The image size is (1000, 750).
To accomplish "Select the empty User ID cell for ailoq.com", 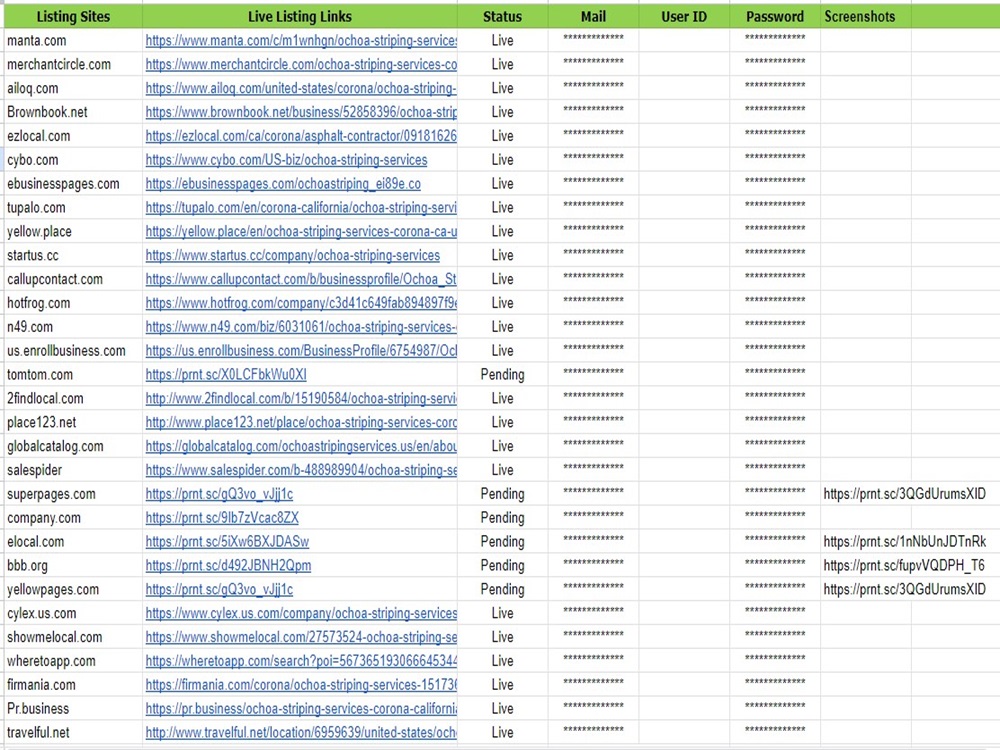I will [684, 89].
